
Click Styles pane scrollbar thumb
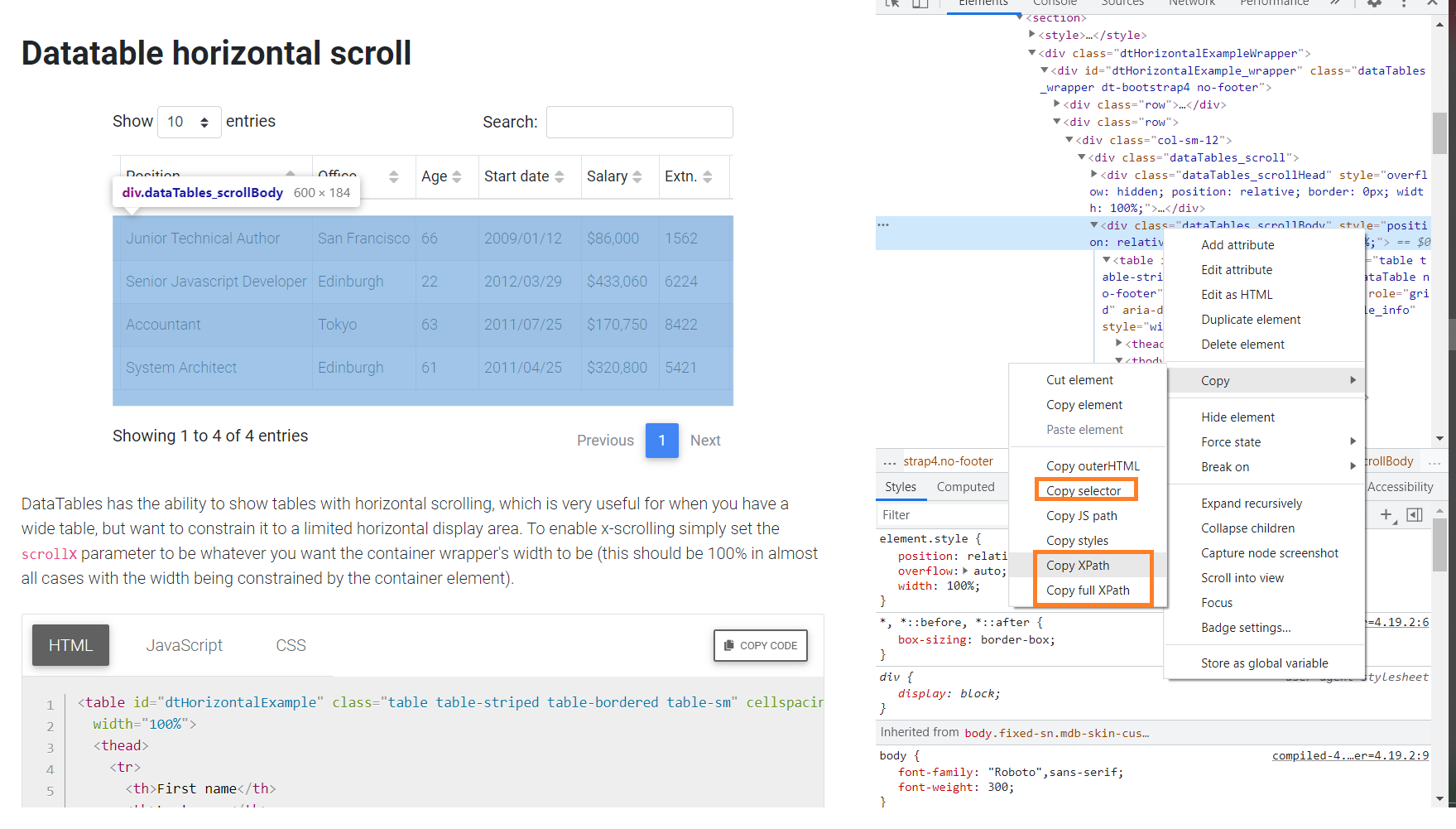1439,544
